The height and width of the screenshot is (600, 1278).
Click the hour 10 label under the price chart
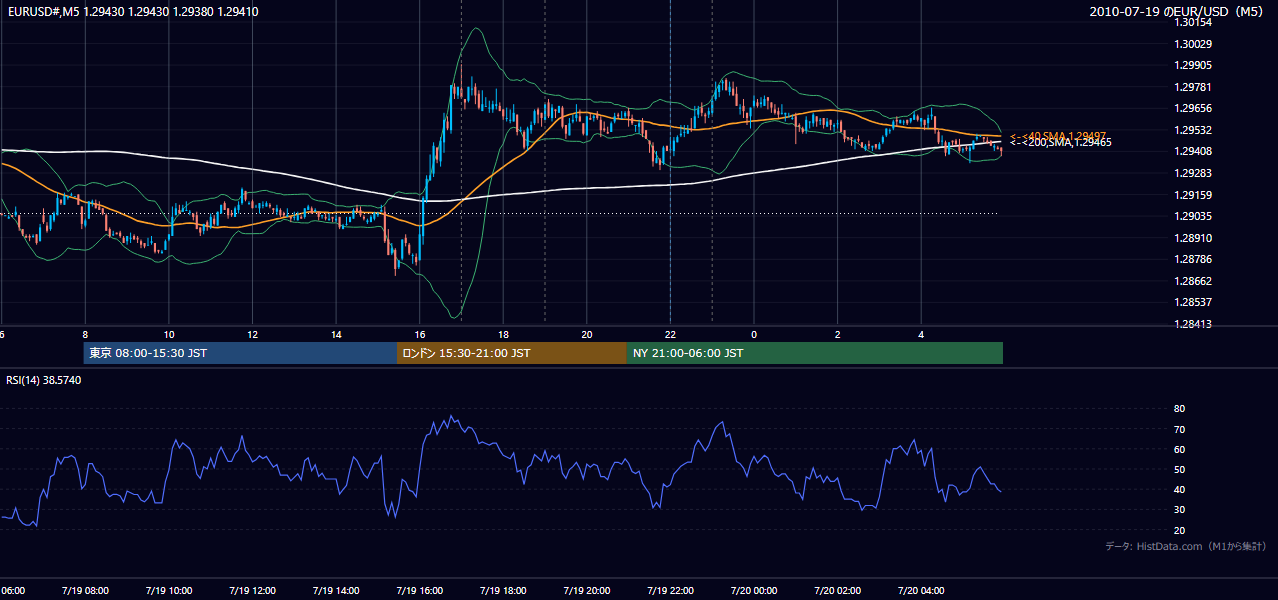pos(169,335)
